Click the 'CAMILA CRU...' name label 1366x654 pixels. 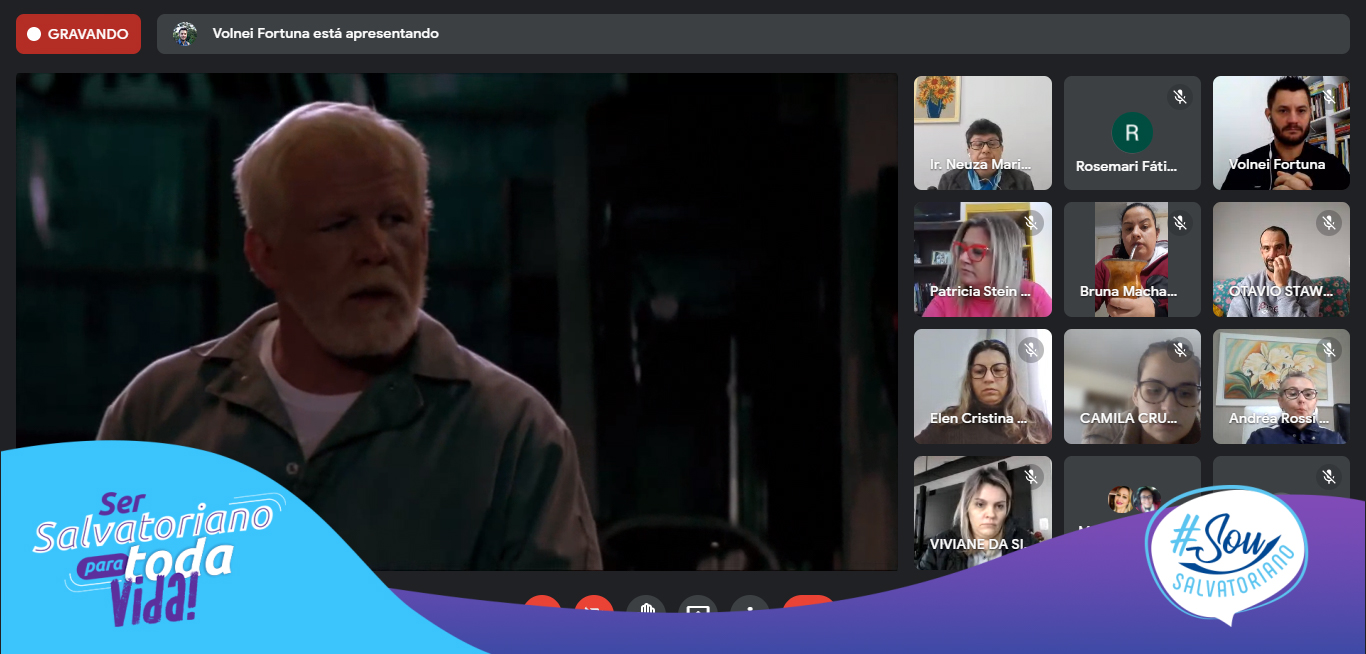(x=1129, y=419)
